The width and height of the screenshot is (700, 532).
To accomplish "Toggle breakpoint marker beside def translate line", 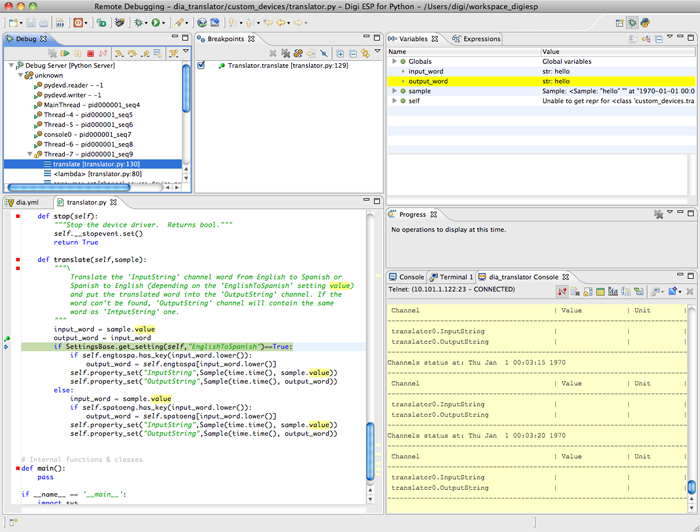I will point(18,260).
